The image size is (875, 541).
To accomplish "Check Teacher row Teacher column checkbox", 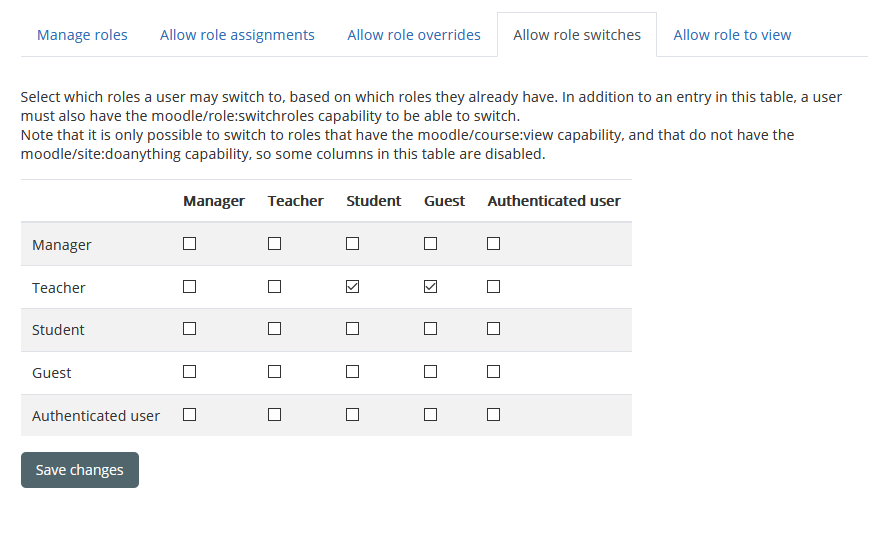I will [275, 287].
